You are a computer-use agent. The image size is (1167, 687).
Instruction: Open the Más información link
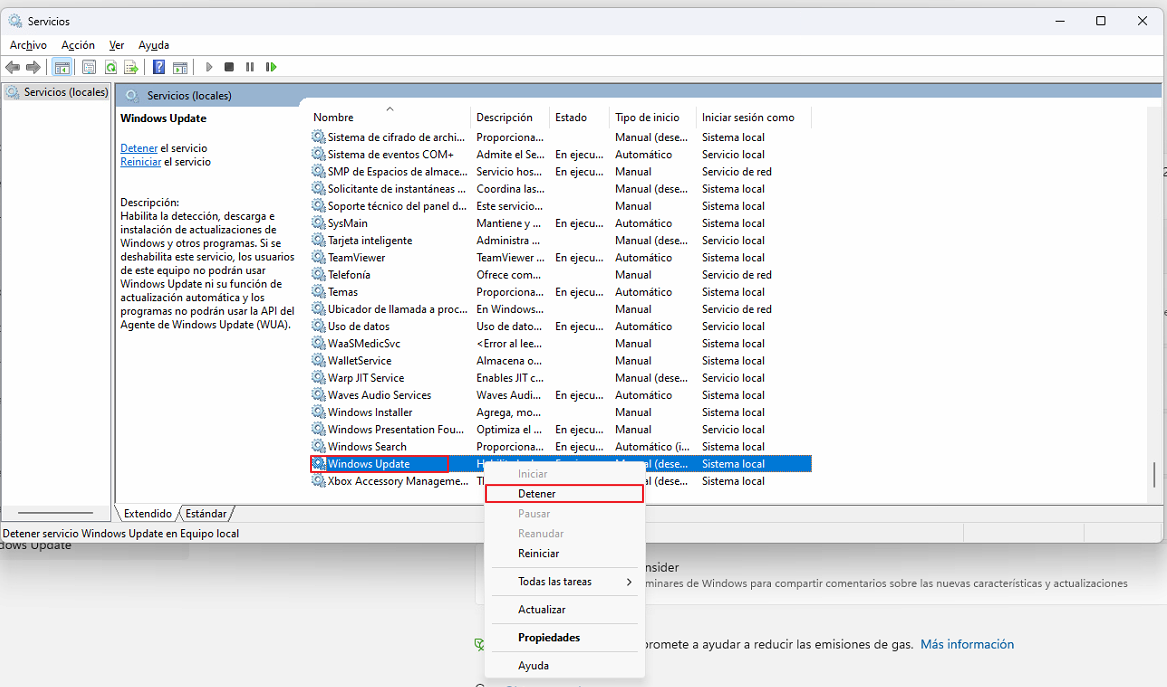pyautogui.click(x=967, y=644)
